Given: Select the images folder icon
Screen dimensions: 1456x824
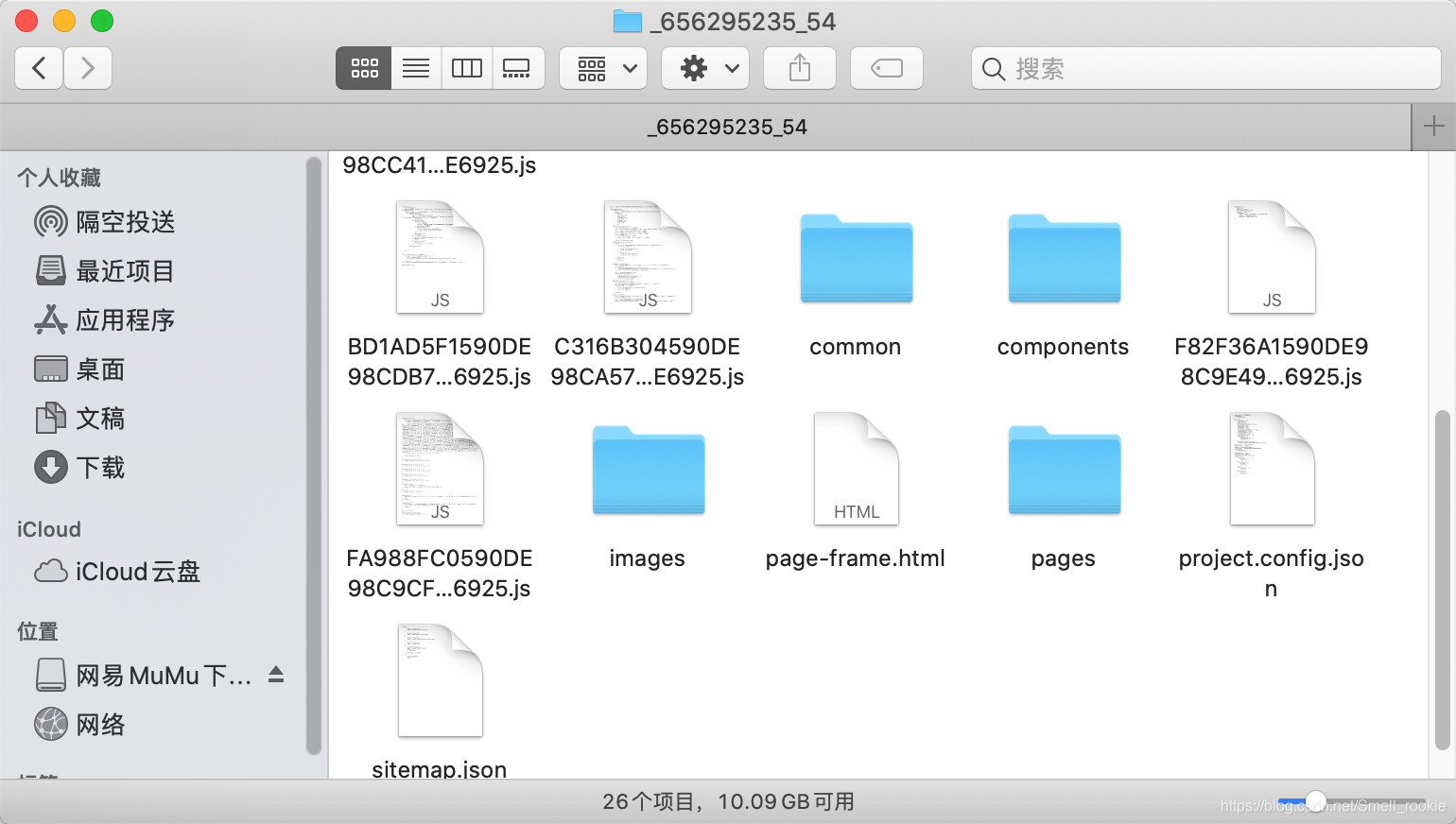Looking at the screenshot, I should pyautogui.click(x=649, y=470).
